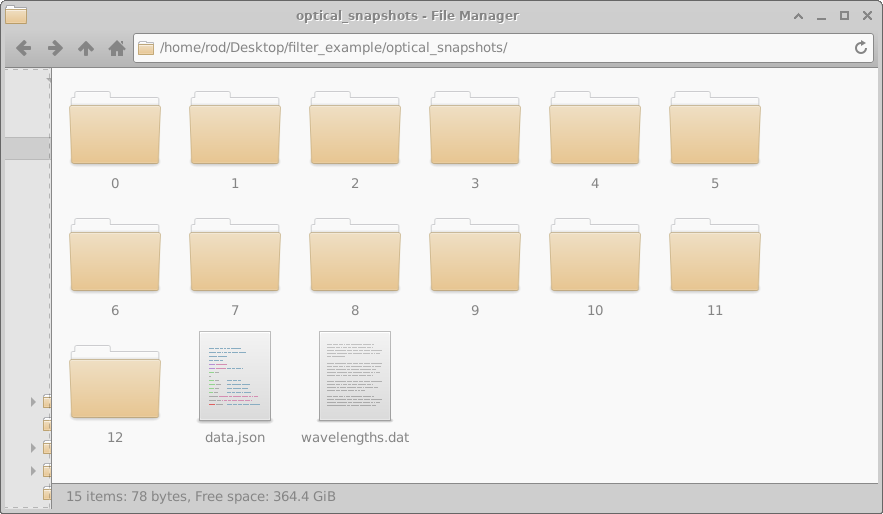Select folder 3

tap(475, 128)
